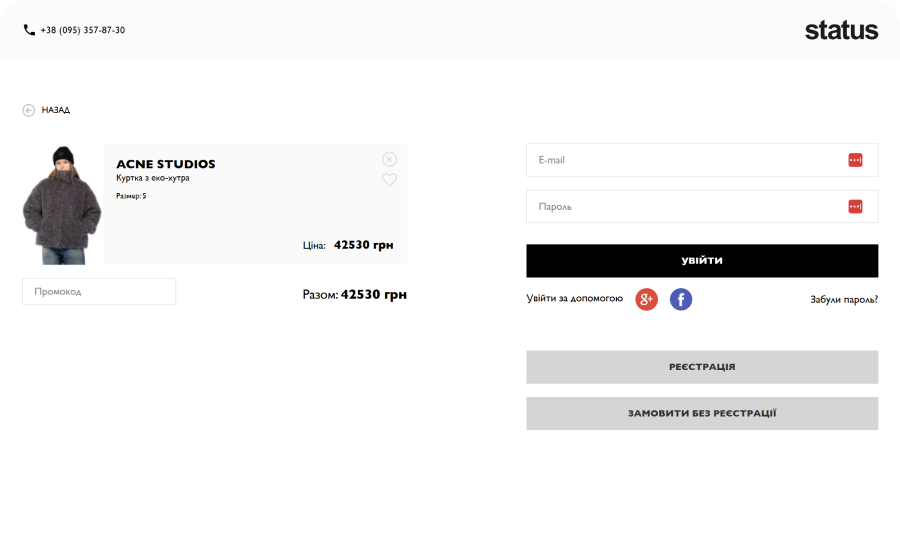900x543 pixels.
Task: Sign in with Facebook icon
Action: pyautogui.click(x=681, y=299)
